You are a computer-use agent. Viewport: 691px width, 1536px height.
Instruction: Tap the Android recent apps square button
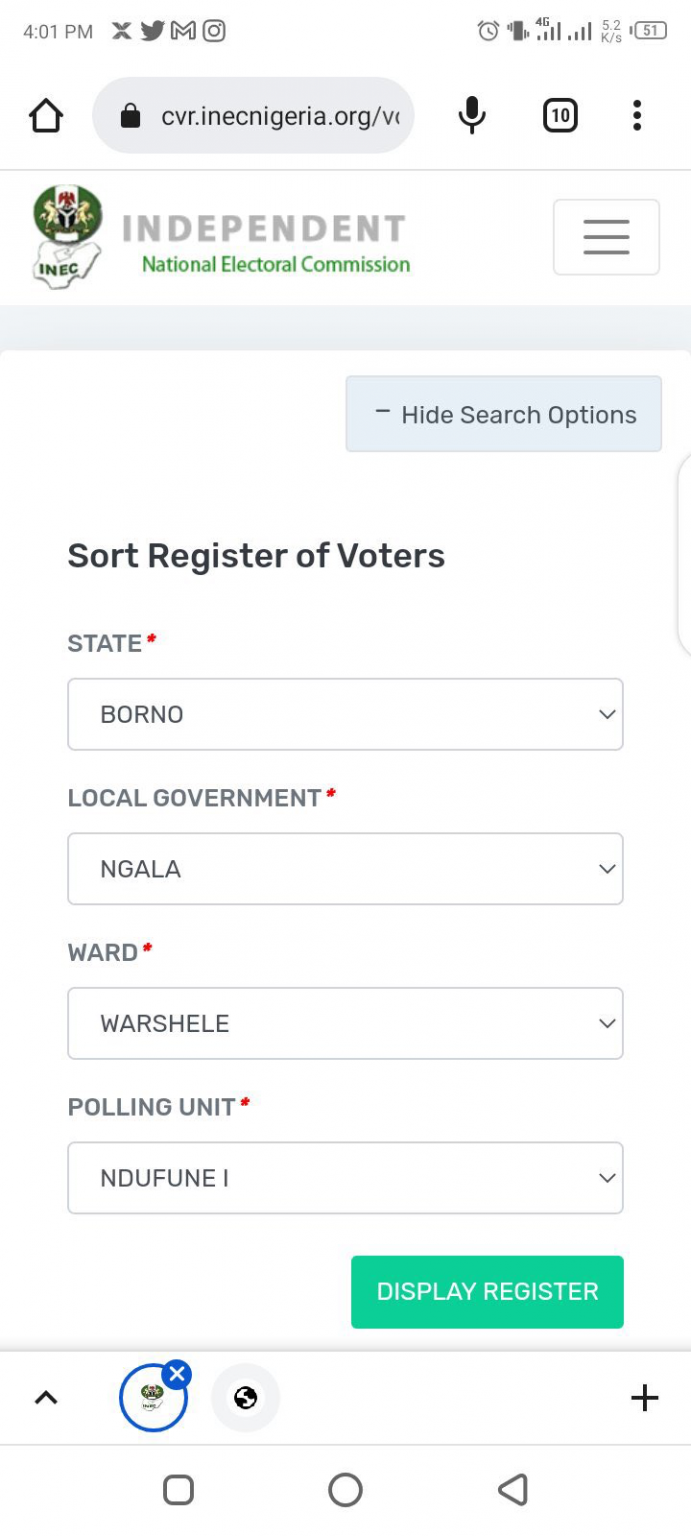pos(178,1490)
